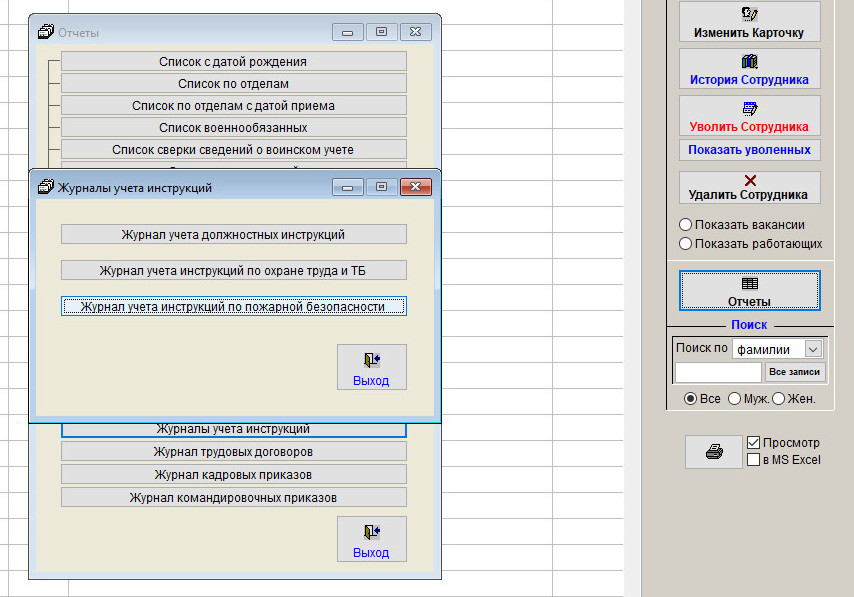Select Показать вакансии radio button
Image resolution: width=854 pixels, height=597 pixels.
pyautogui.click(x=685, y=224)
